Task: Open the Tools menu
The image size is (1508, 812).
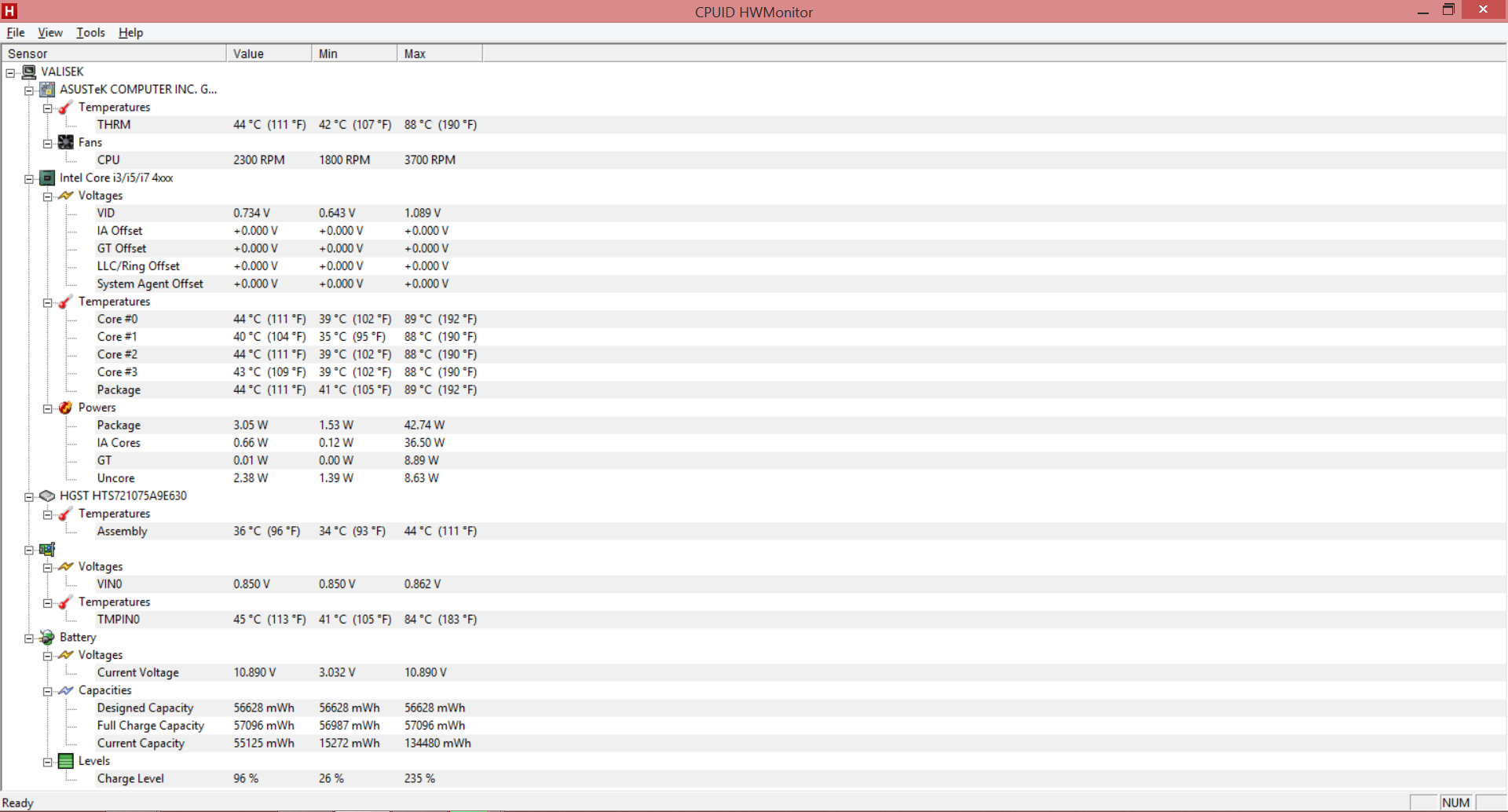Action: [90, 32]
